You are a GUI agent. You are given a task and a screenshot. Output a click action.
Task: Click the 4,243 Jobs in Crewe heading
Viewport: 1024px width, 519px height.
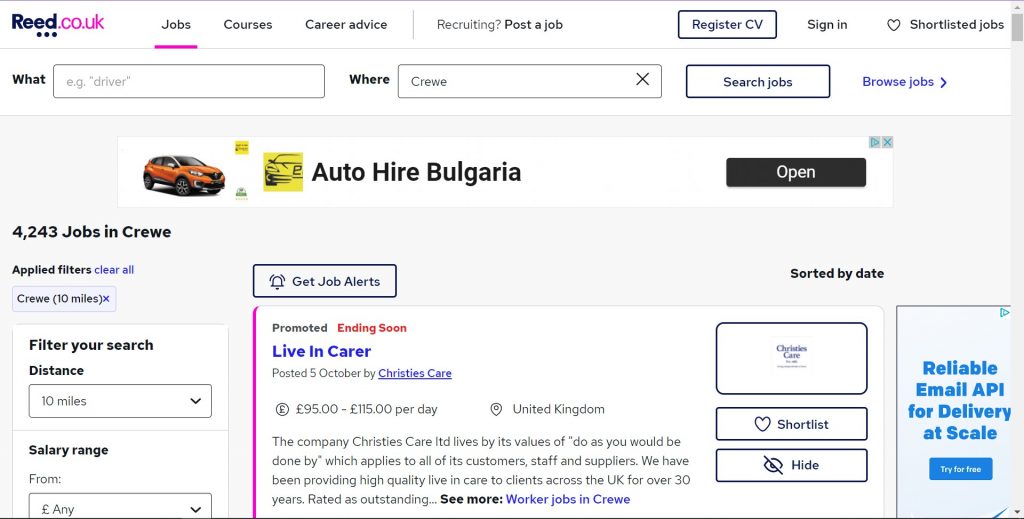91,232
